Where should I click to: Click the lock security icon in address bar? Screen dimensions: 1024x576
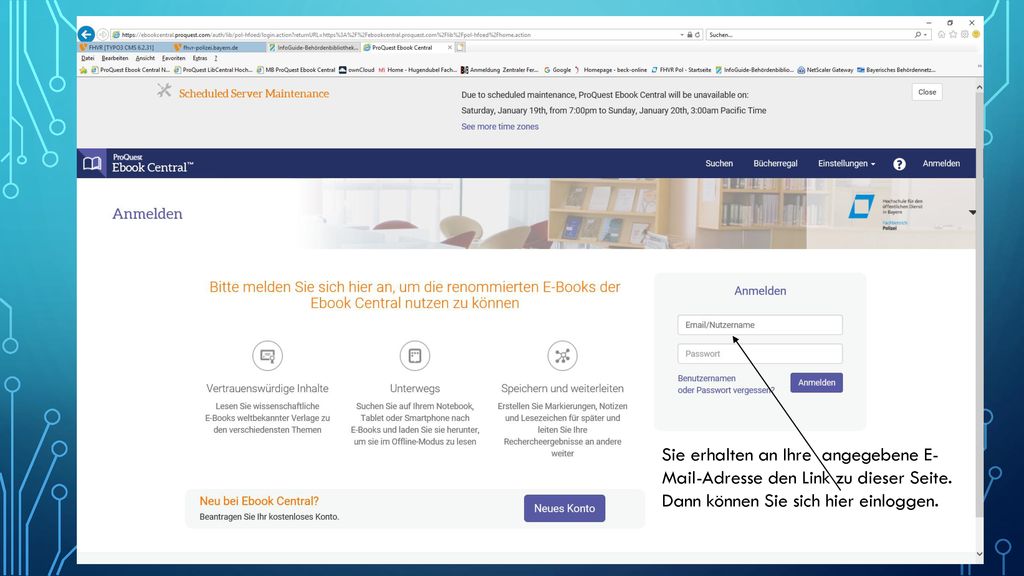pos(690,35)
